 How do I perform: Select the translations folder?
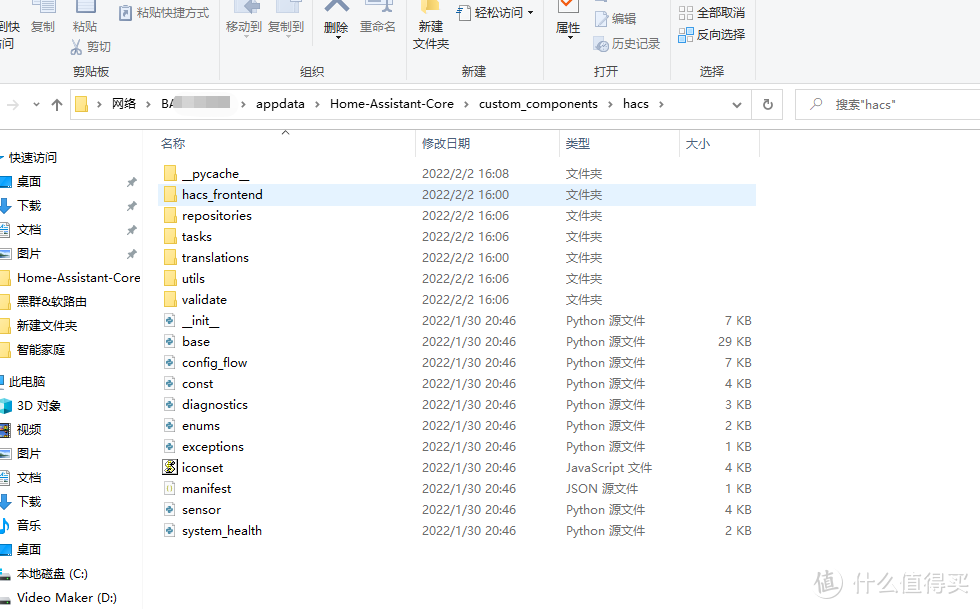(x=215, y=258)
